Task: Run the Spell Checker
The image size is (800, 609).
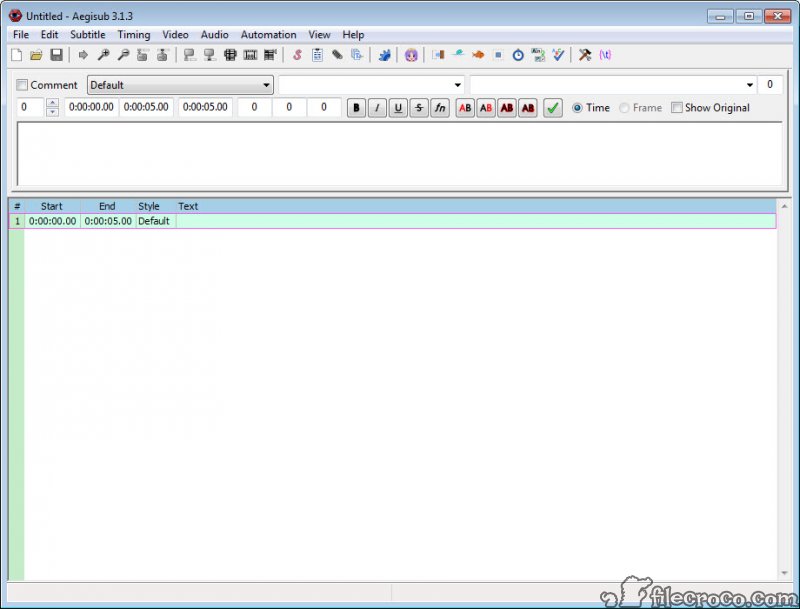Action: (x=558, y=55)
